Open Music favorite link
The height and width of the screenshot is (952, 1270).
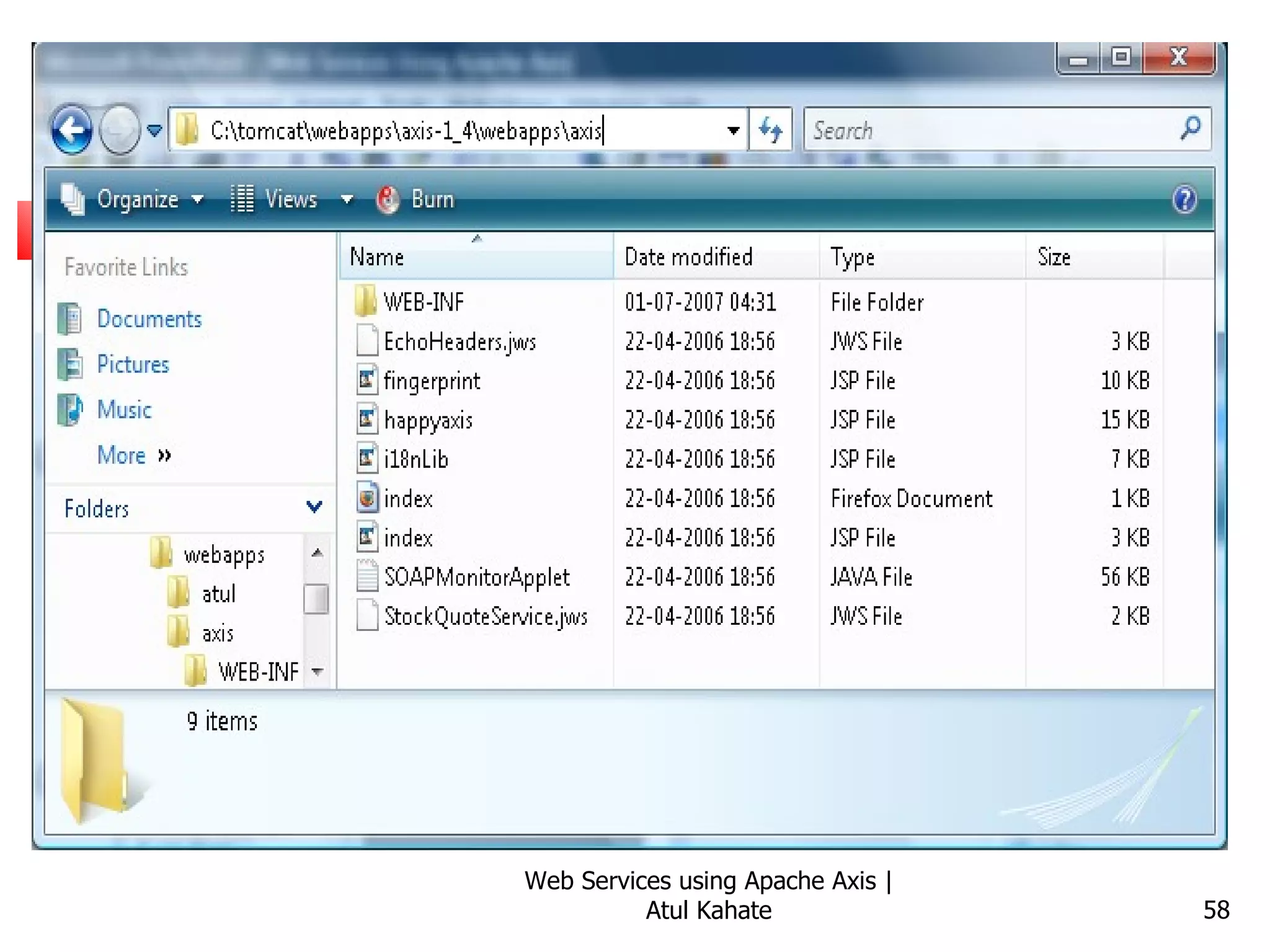[124, 410]
